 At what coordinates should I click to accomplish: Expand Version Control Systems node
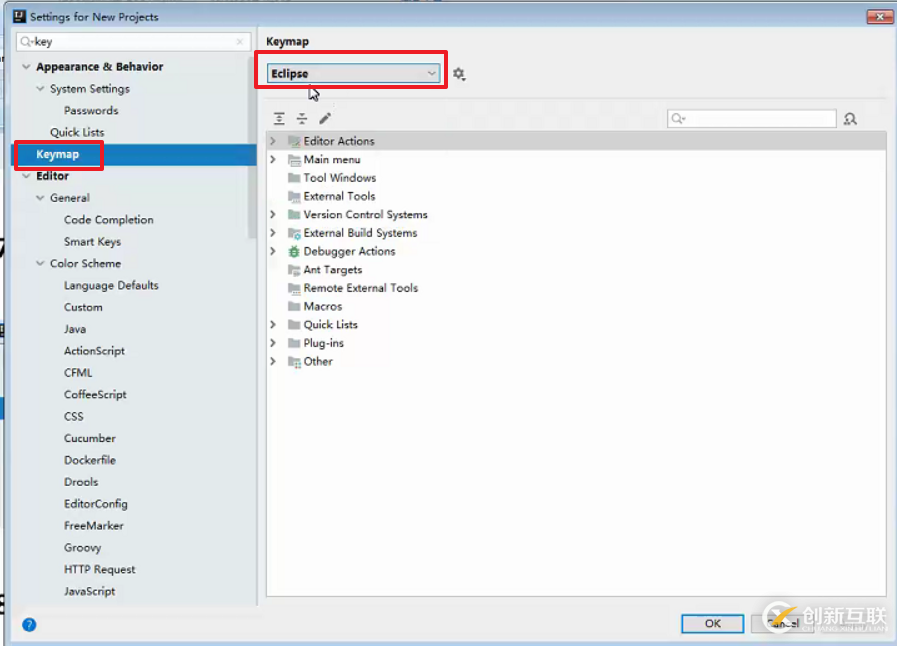pos(273,215)
